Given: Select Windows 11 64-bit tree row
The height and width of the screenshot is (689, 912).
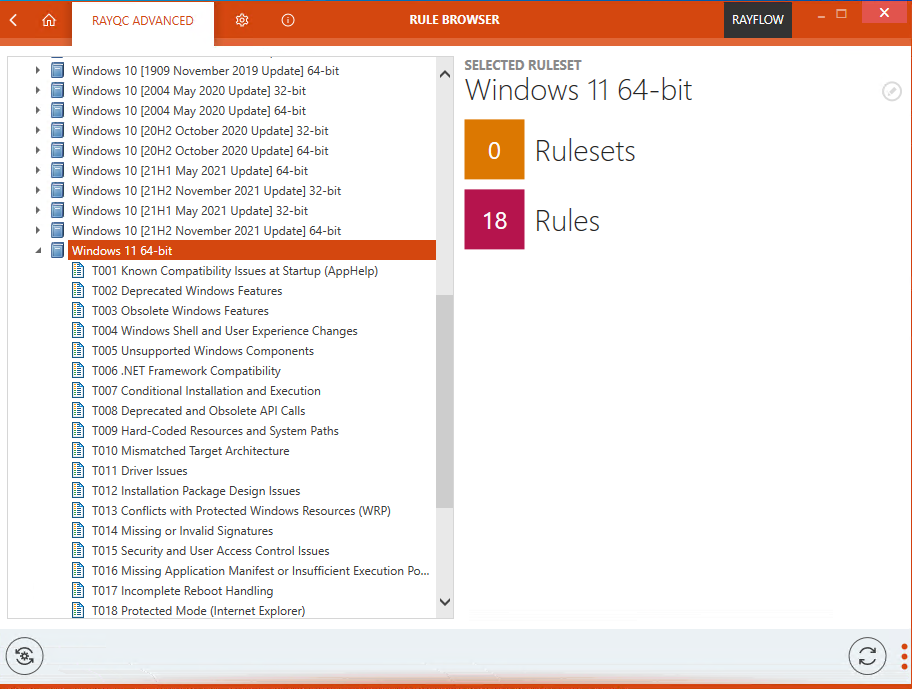Looking at the screenshot, I should coord(252,251).
